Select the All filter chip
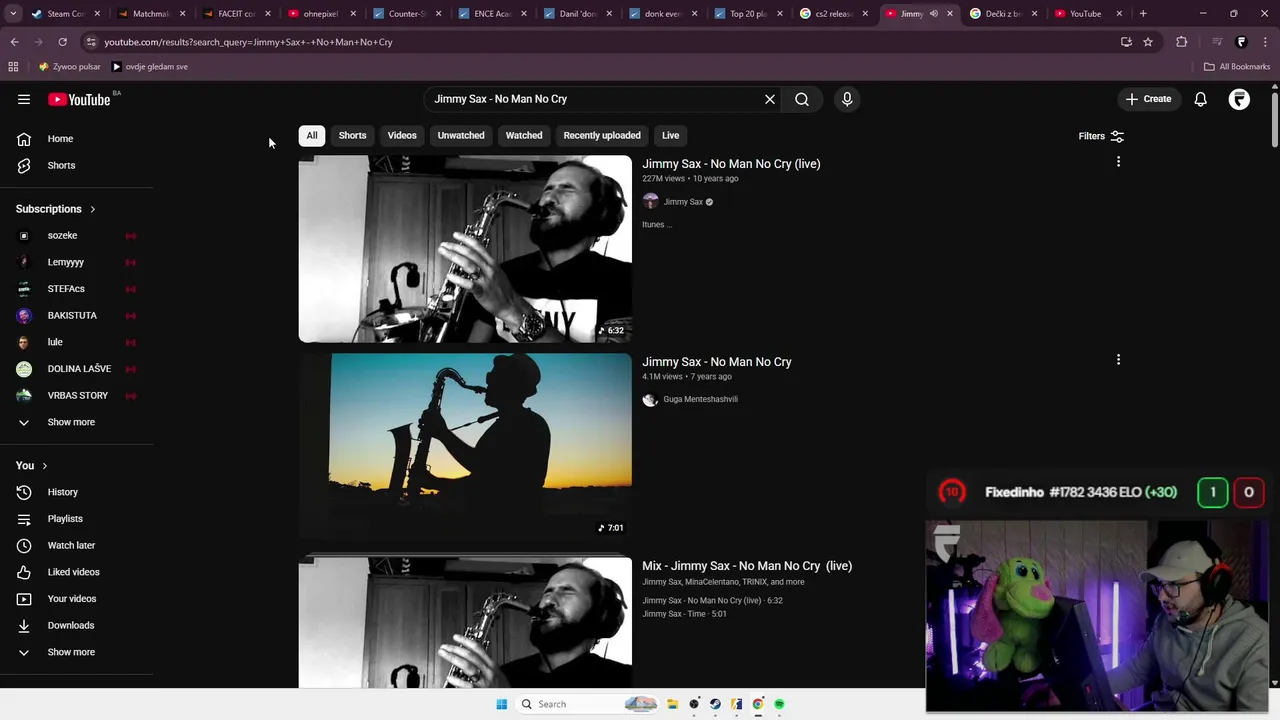Screen dimensions: 1280x720 tap(312, 136)
